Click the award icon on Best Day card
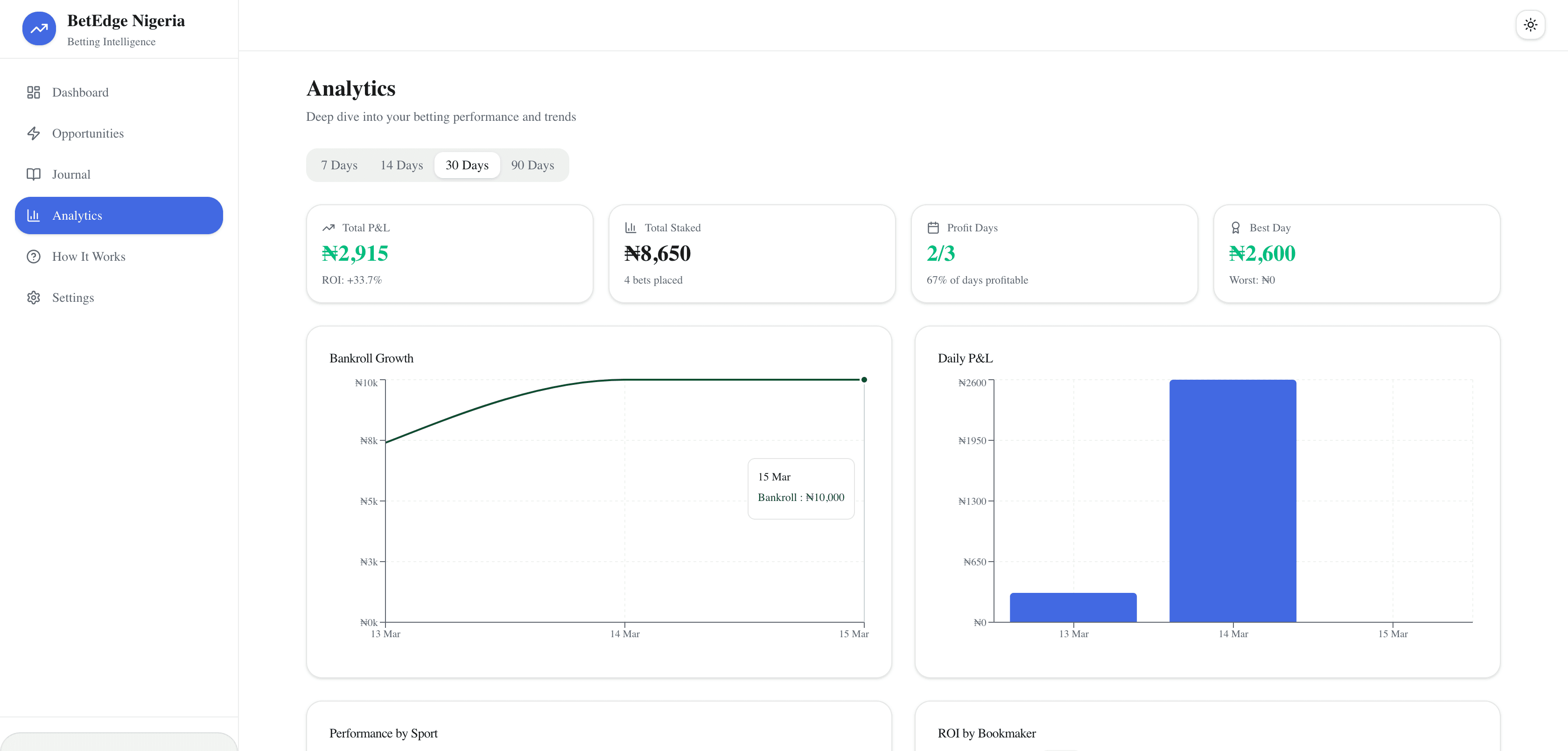The image size is (1568, 751). pyautogui.click(x=1235, y=227)
